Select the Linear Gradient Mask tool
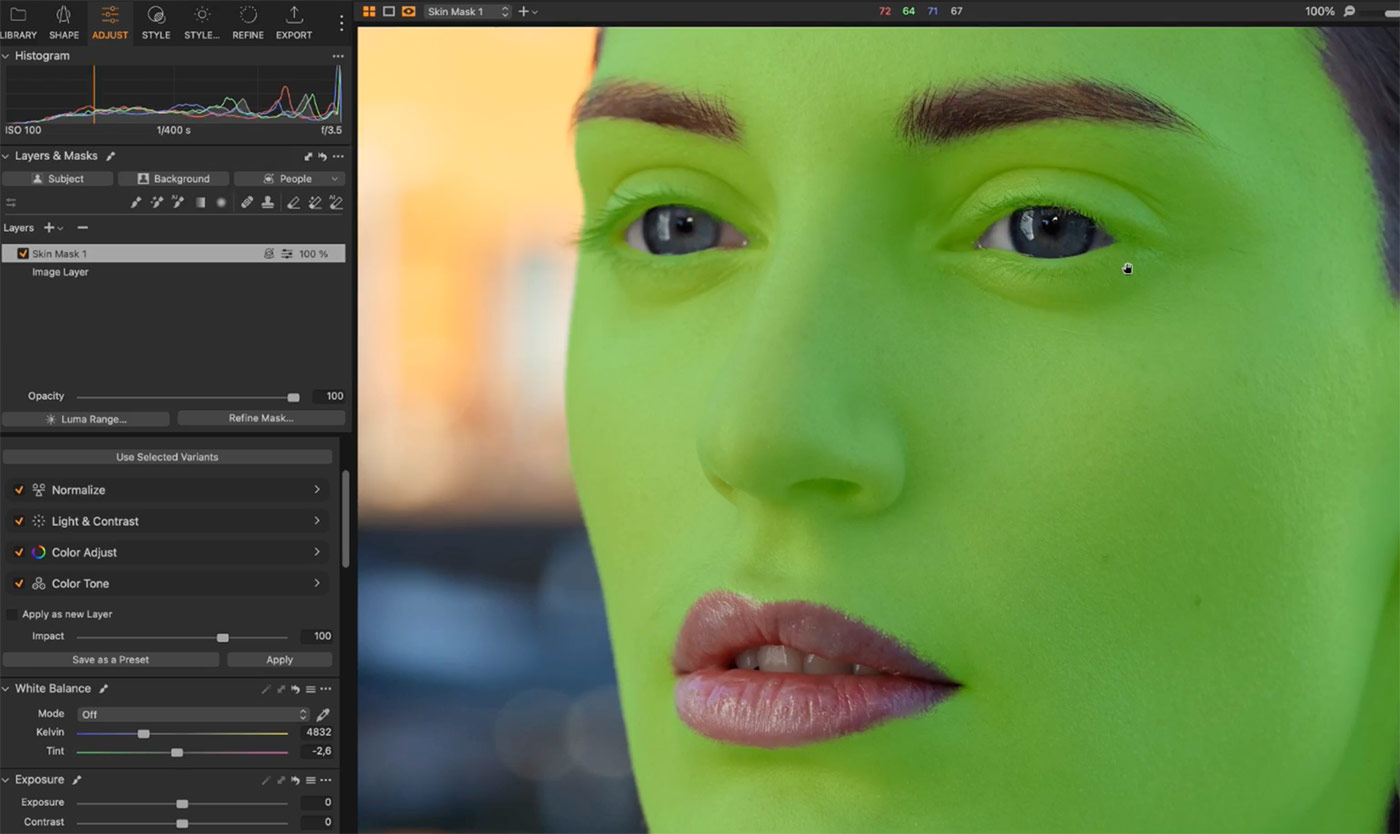 click(200, 203)
